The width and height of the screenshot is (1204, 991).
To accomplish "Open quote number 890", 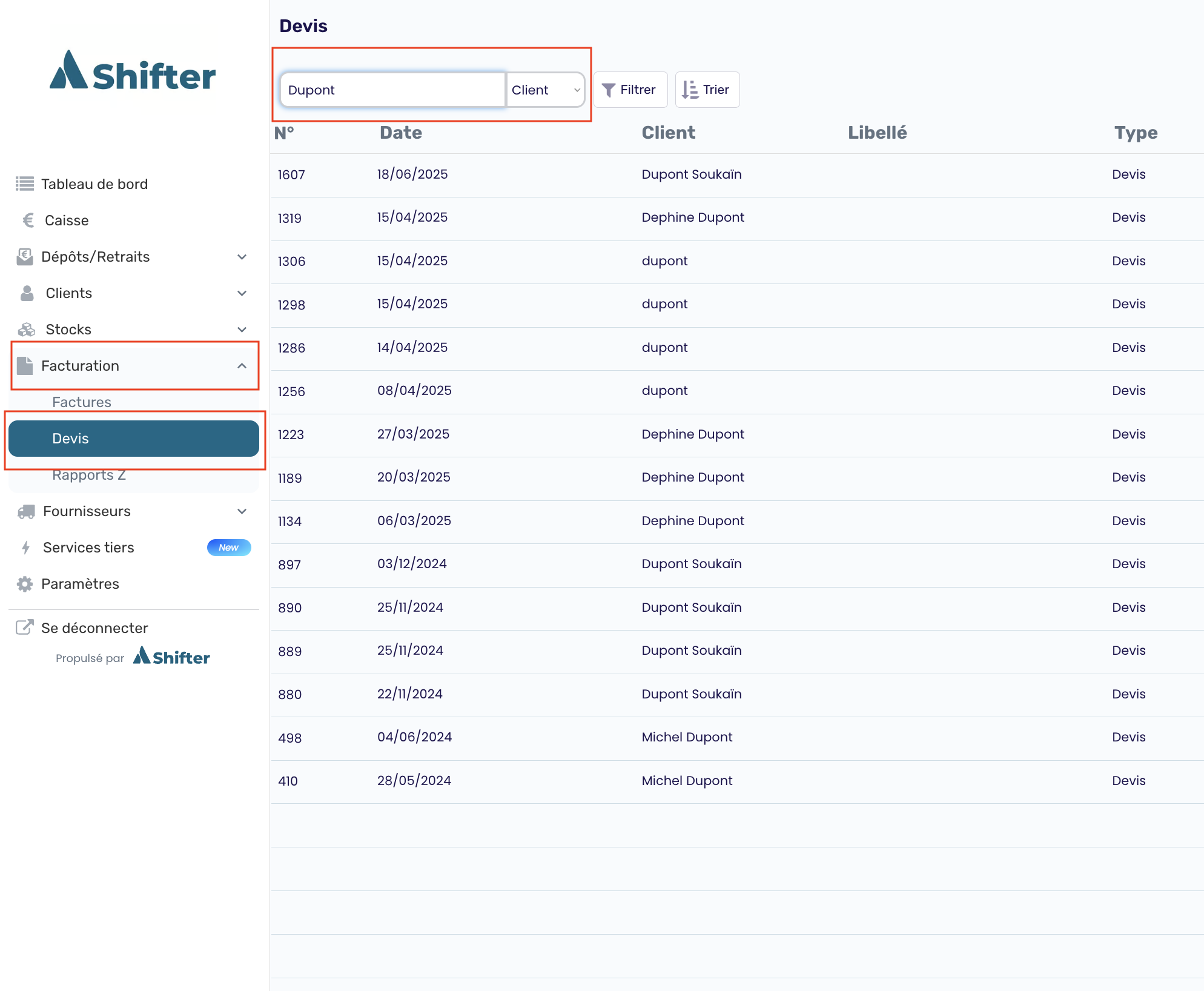I will pos(737,608).
